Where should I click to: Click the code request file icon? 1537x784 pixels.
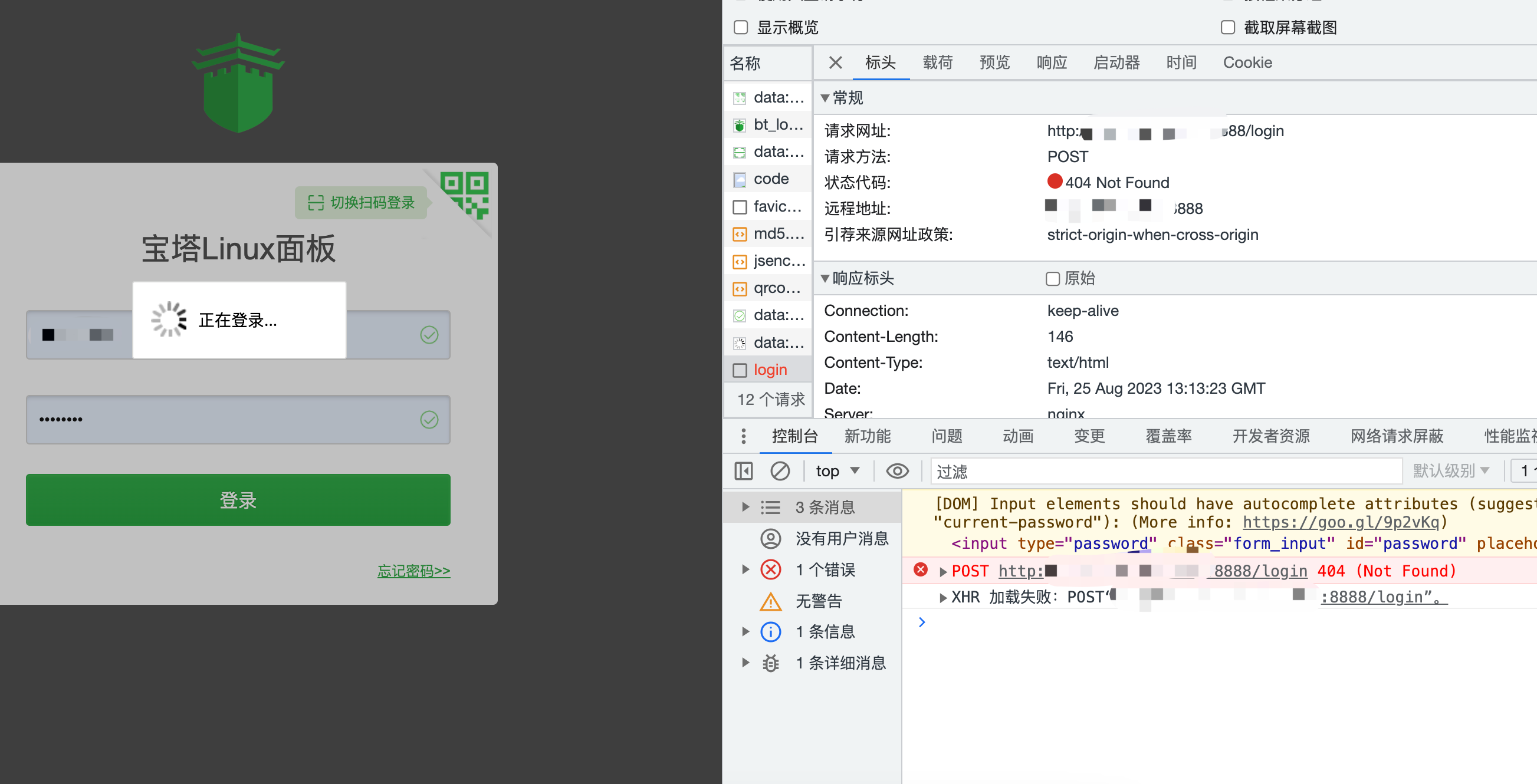740,179
